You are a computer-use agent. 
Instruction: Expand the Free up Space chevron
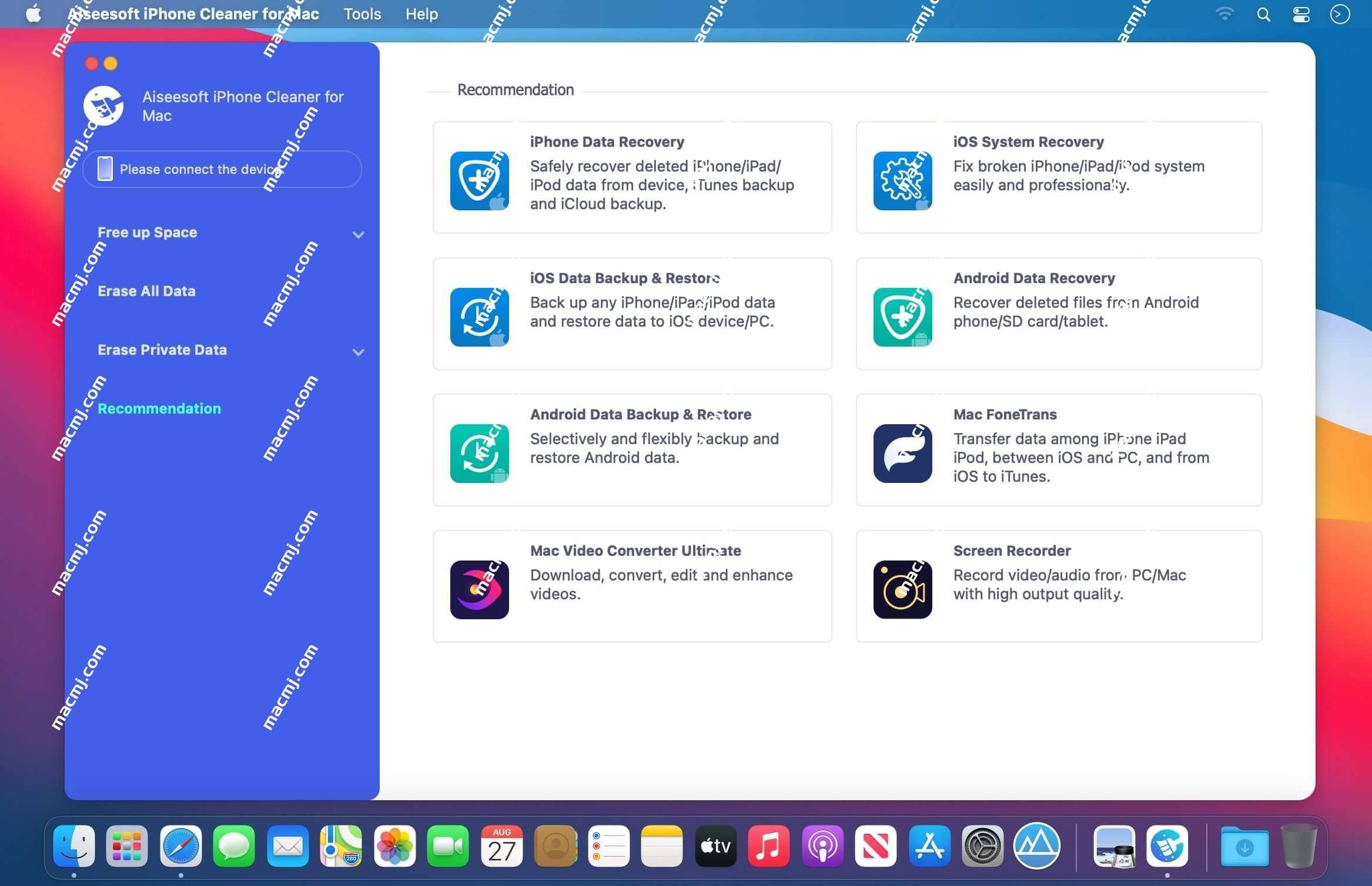(358, 235)
